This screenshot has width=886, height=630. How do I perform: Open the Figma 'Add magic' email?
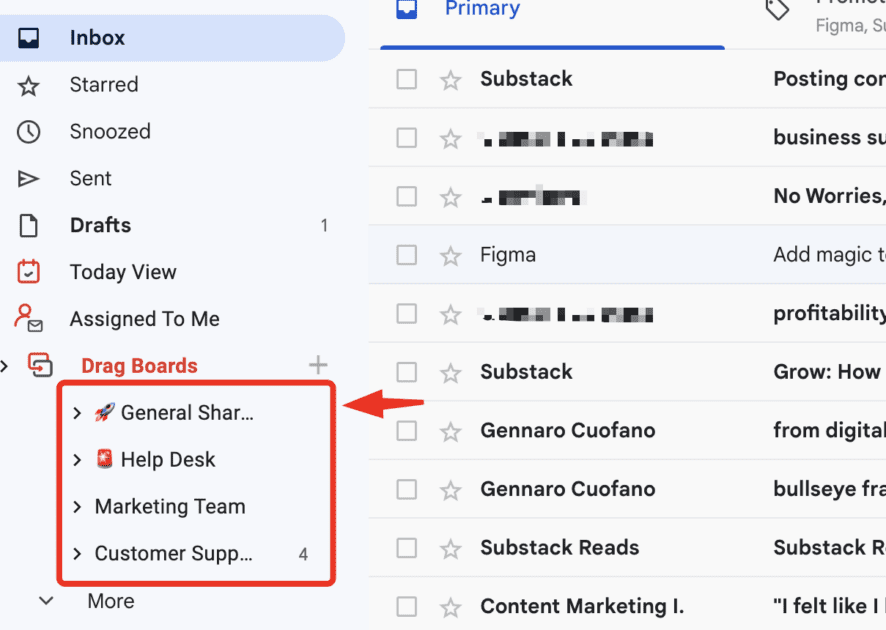627,255
